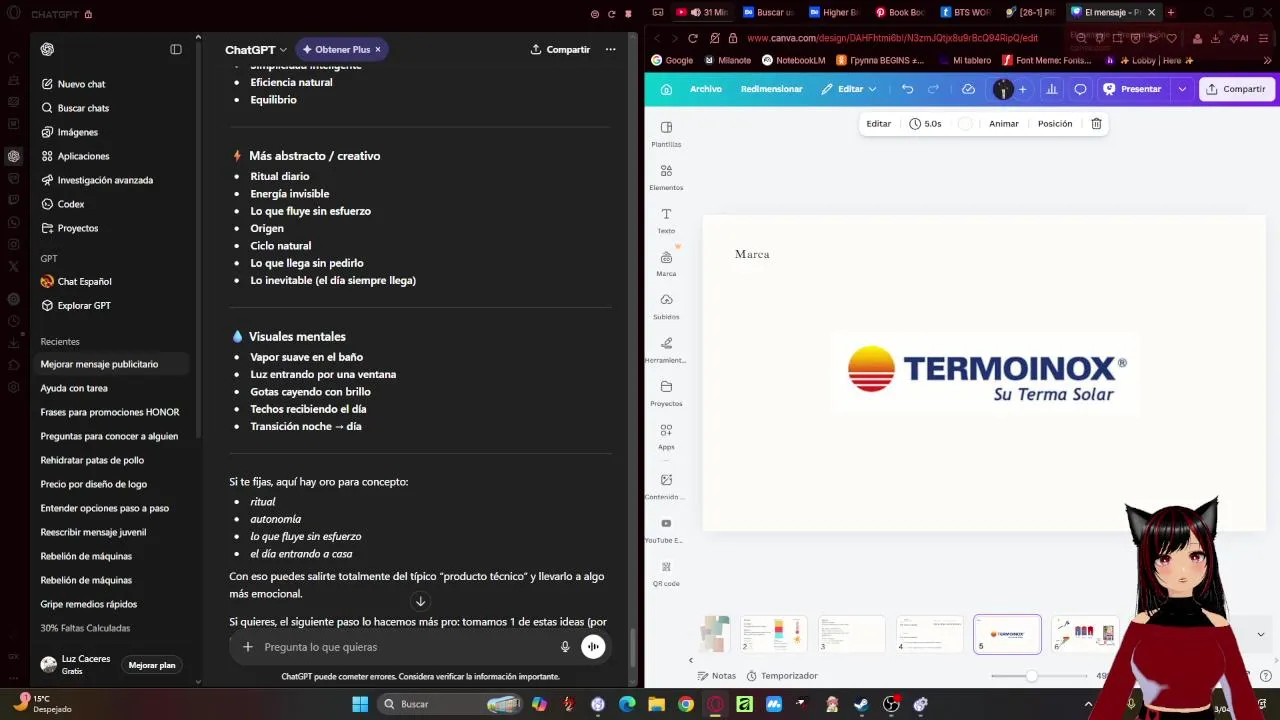Start voice mode in ChatGPT
The height and width of the screenshot is (720, 1280).
click(x=593, y=647)
